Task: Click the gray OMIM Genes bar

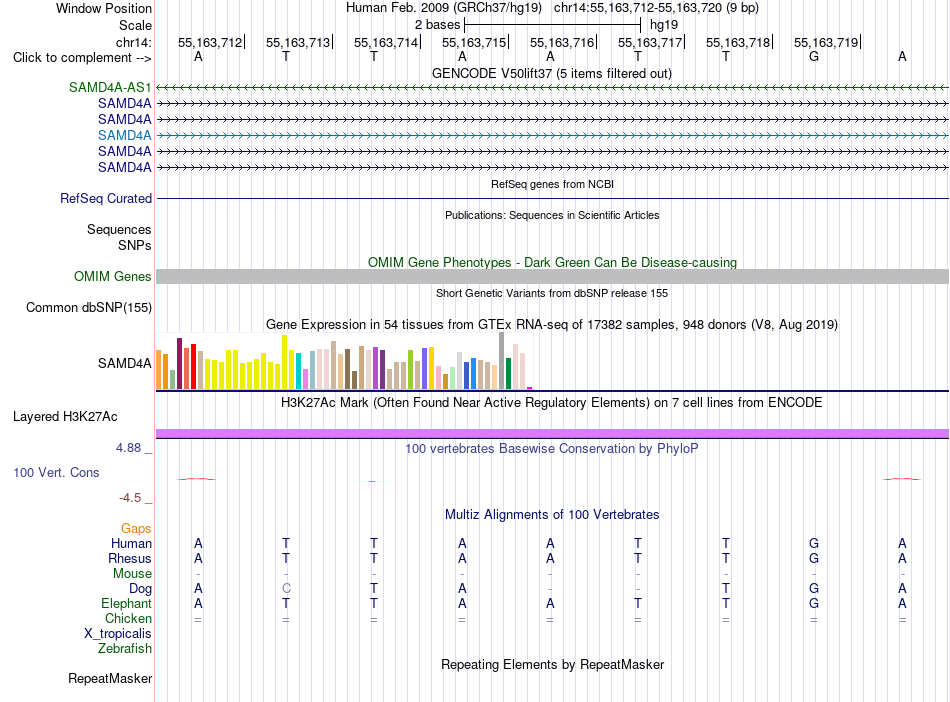Action: (x=552, y=277)
